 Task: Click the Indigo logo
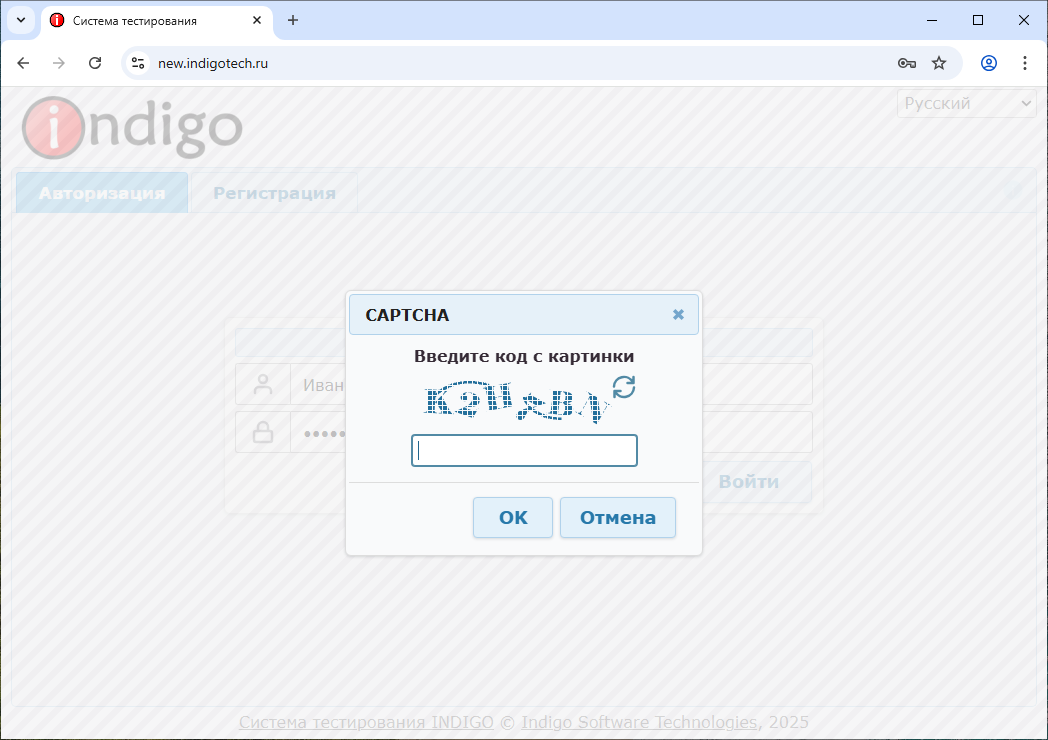pyautogui.click(x=132, y=127)
